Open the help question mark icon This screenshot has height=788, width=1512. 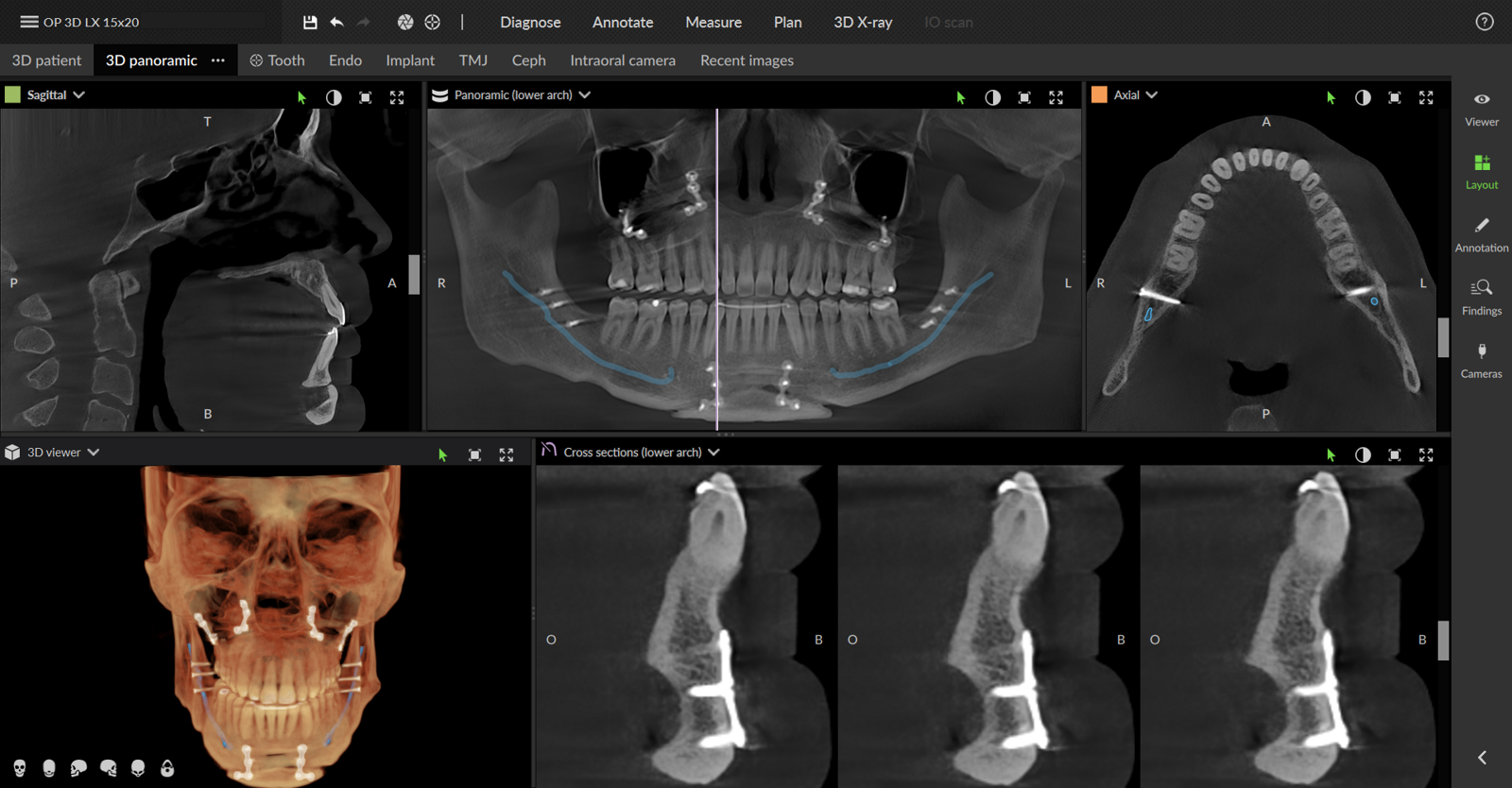click(x=1485, y=22)
